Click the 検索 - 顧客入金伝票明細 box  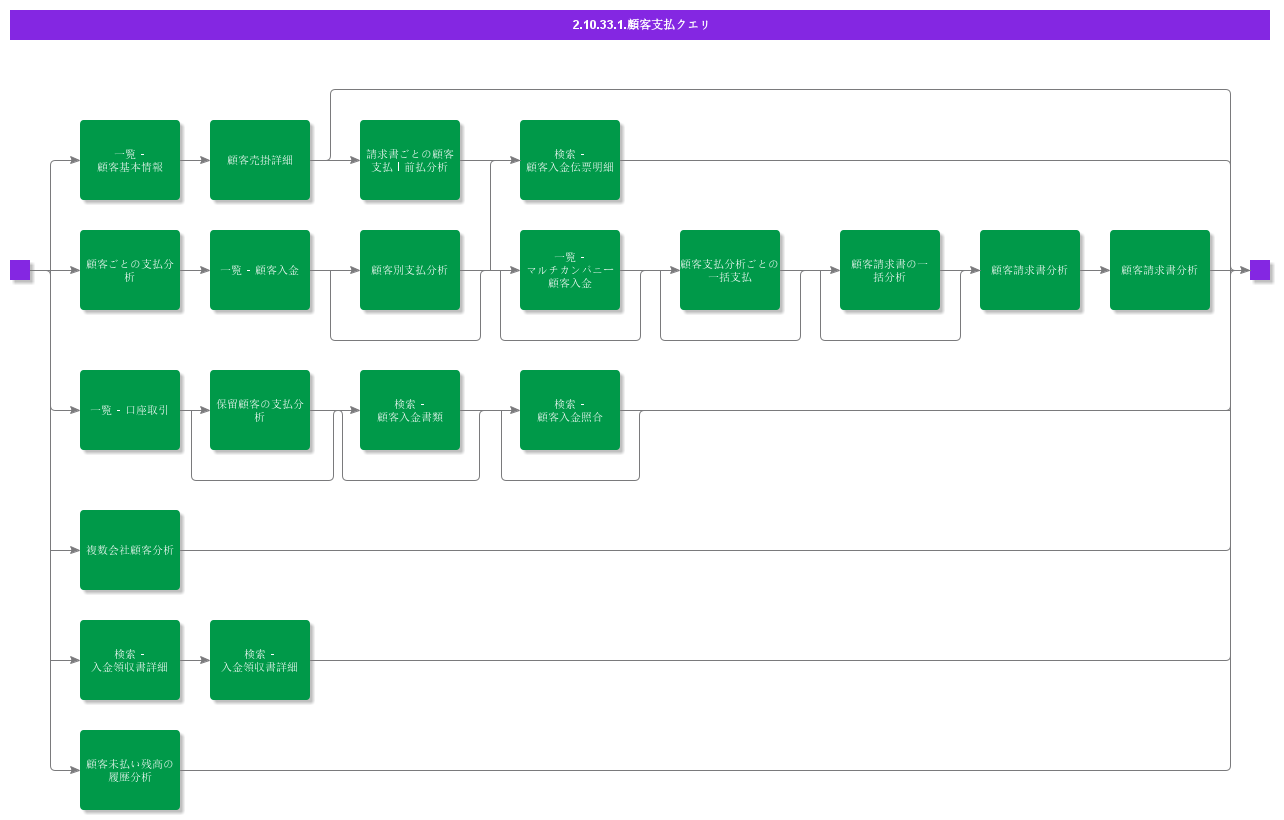(570, 160)
